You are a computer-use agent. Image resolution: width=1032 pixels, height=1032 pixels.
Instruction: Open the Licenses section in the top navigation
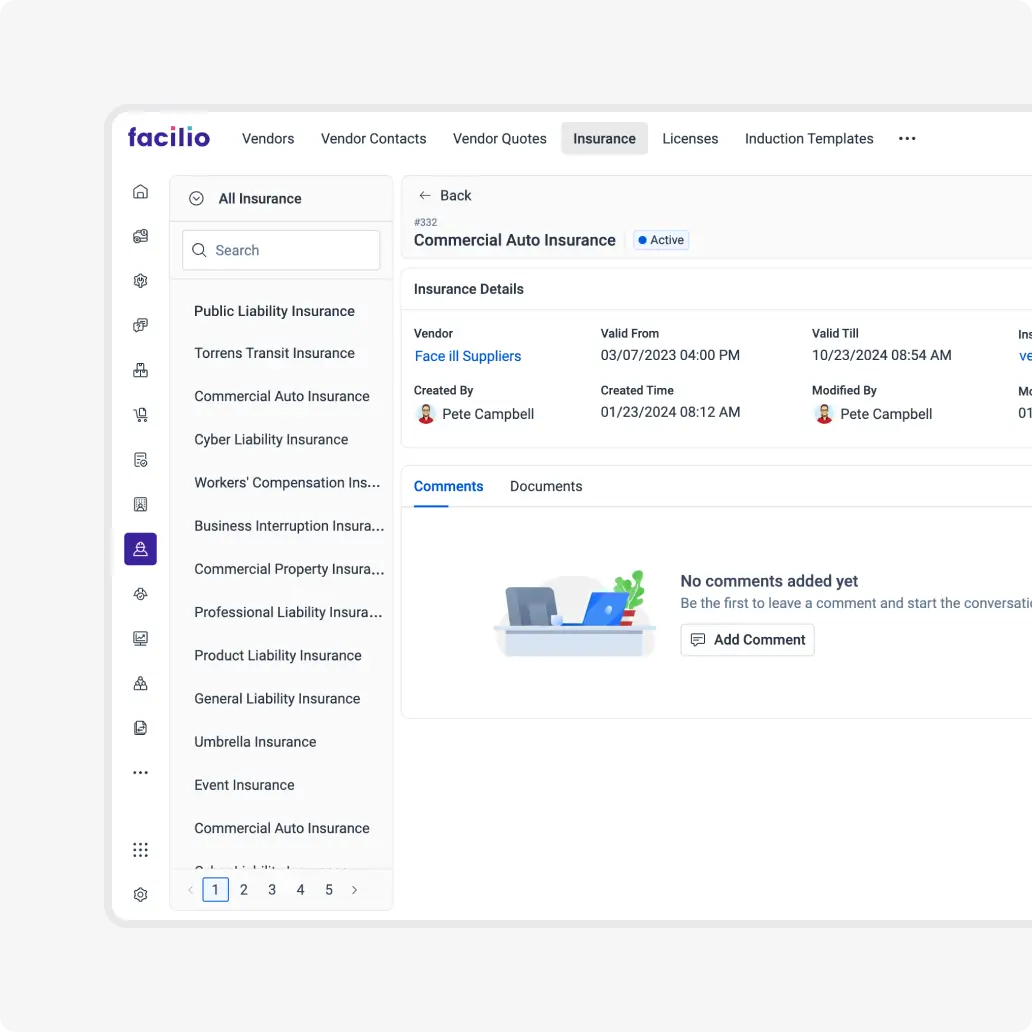pyautogui.click(x=690, y=138)
